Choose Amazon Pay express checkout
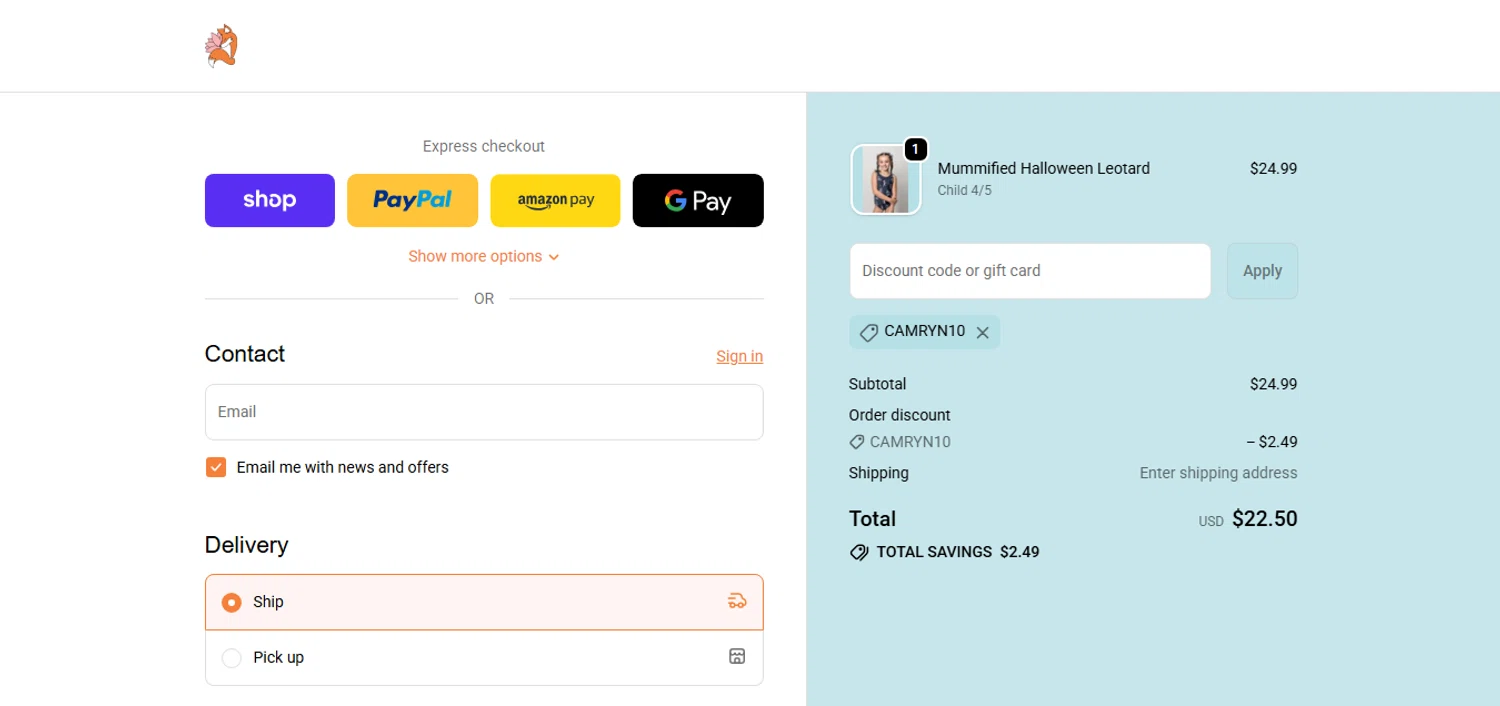Viewport: 1500px width, 706px height. 555,200
